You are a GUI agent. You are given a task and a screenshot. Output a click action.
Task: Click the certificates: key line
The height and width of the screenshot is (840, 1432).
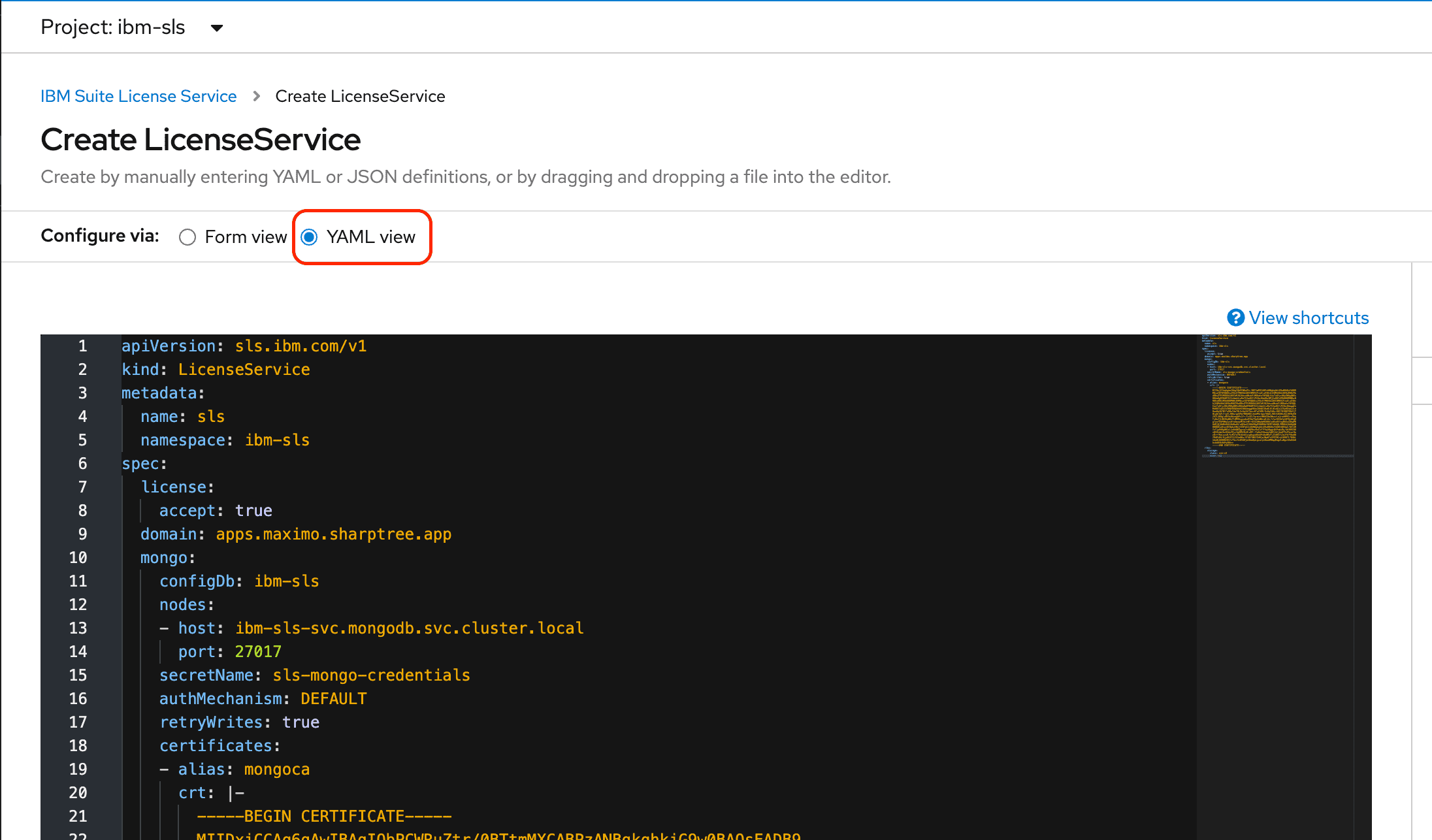pos(220,746)
